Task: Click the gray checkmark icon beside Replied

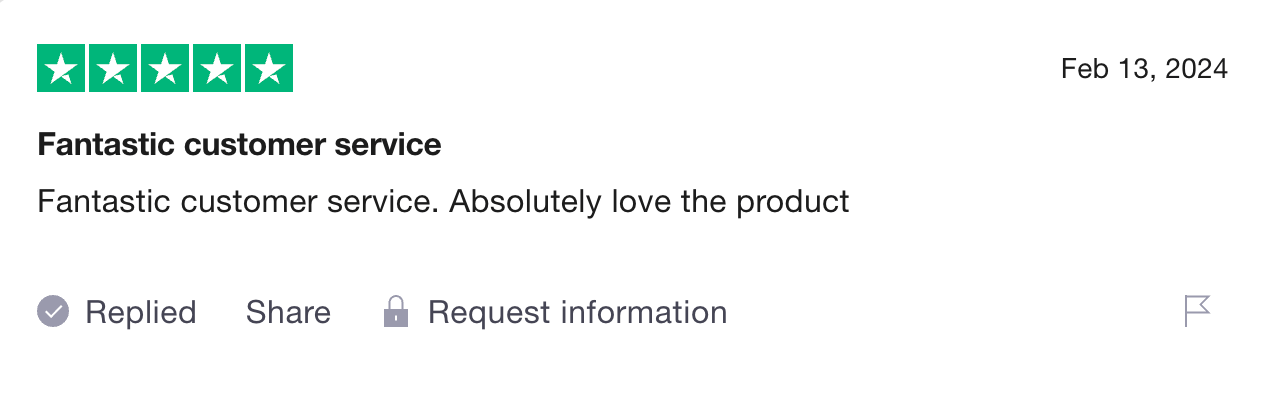Action: coord(53,312)
